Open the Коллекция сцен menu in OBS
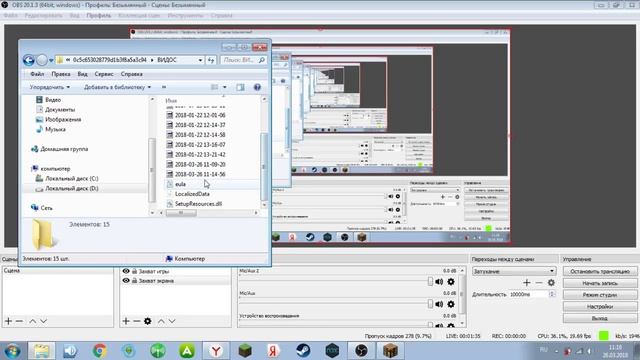640x360 pixels. (139, 16)
